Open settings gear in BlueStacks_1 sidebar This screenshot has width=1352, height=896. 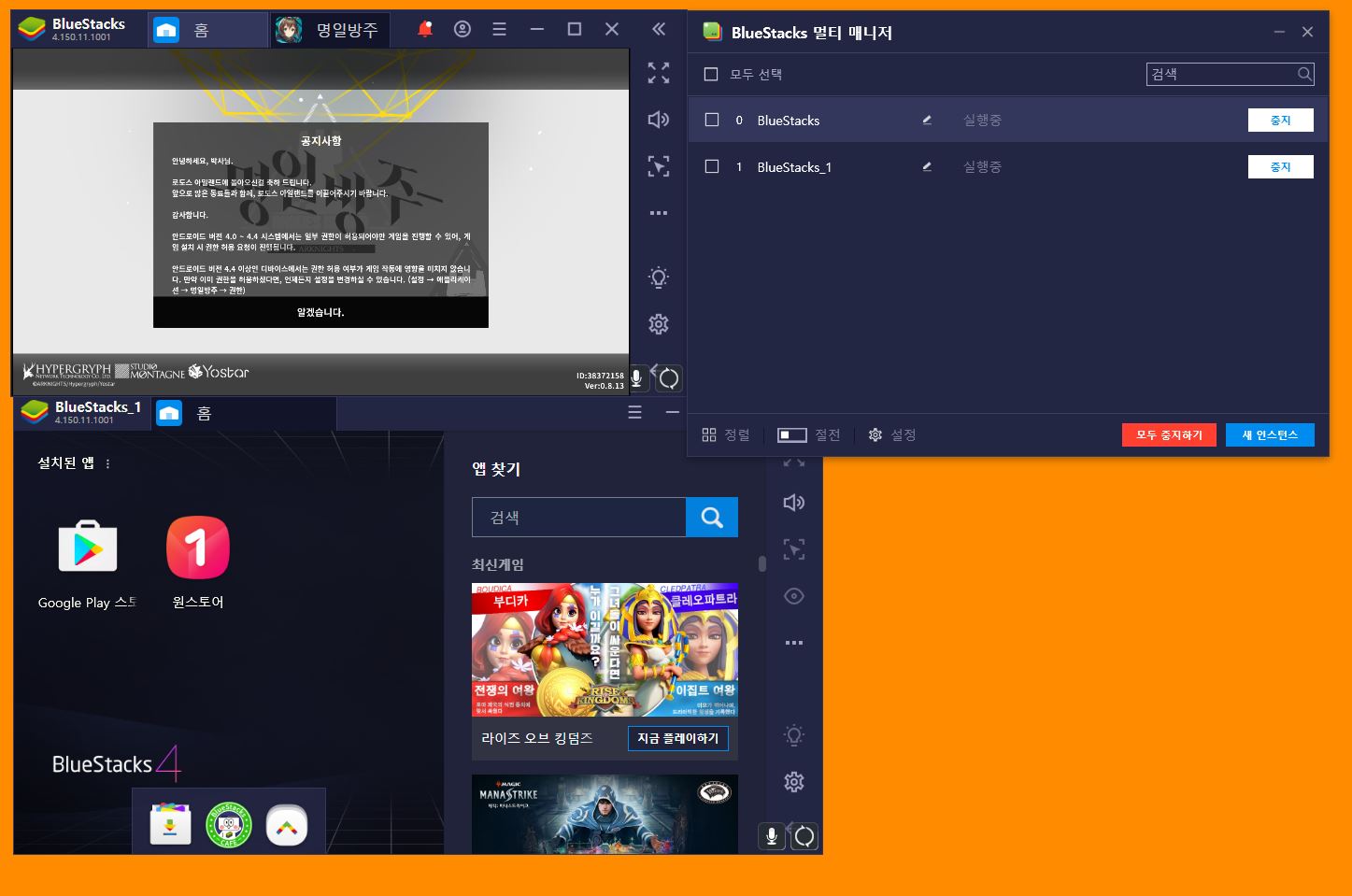point(794,782)
